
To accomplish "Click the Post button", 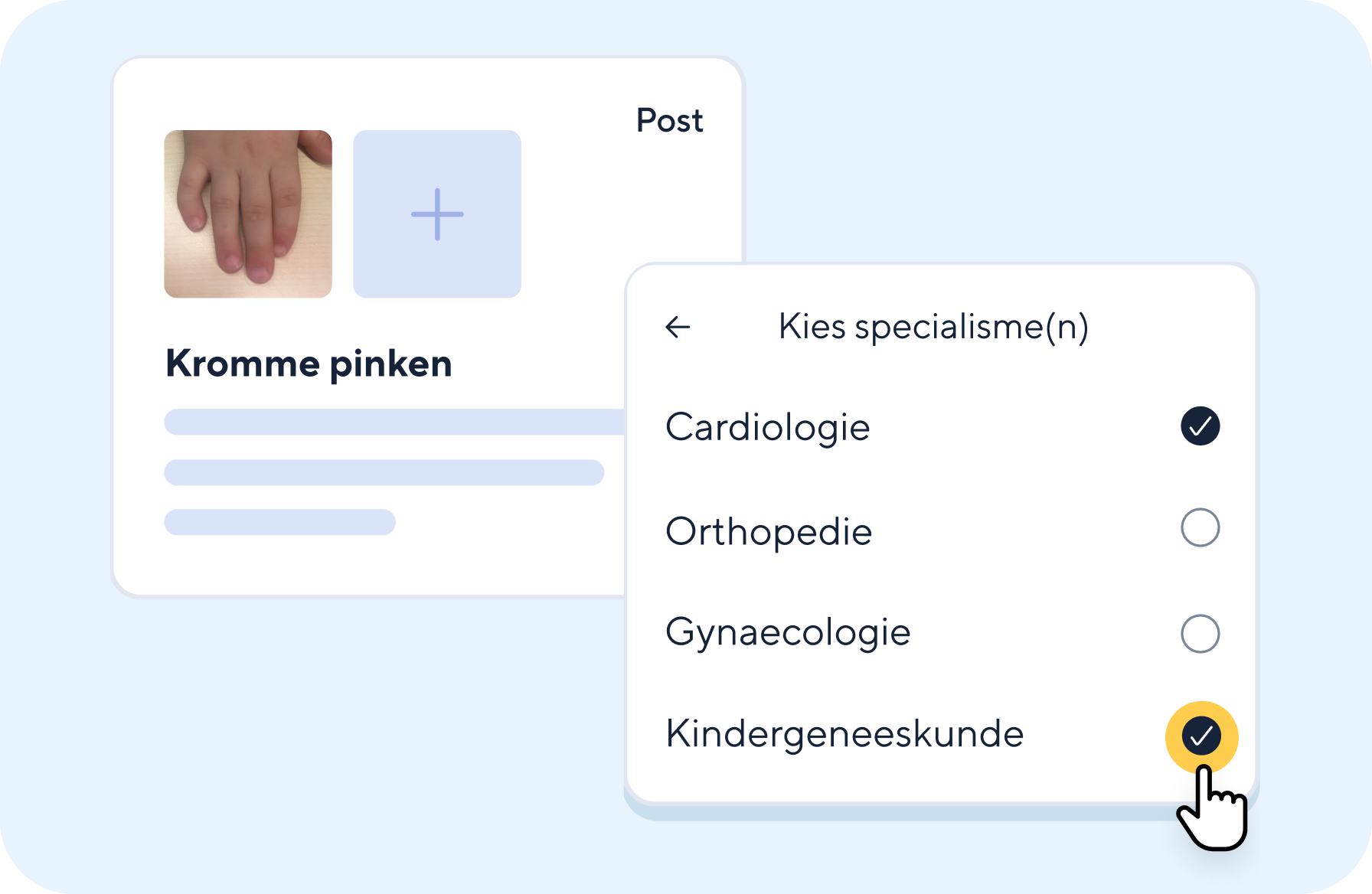I will tap(669, 121).
